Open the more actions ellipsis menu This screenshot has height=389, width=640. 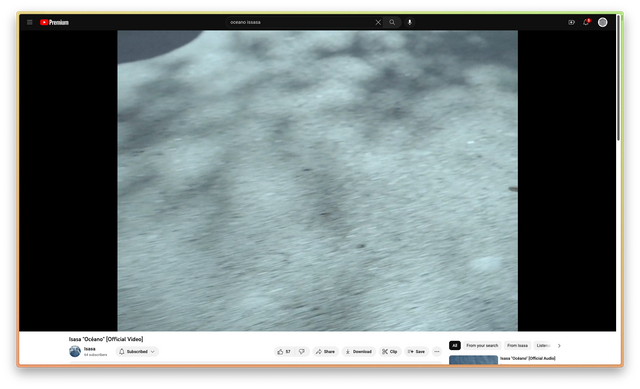pos(437,351)
